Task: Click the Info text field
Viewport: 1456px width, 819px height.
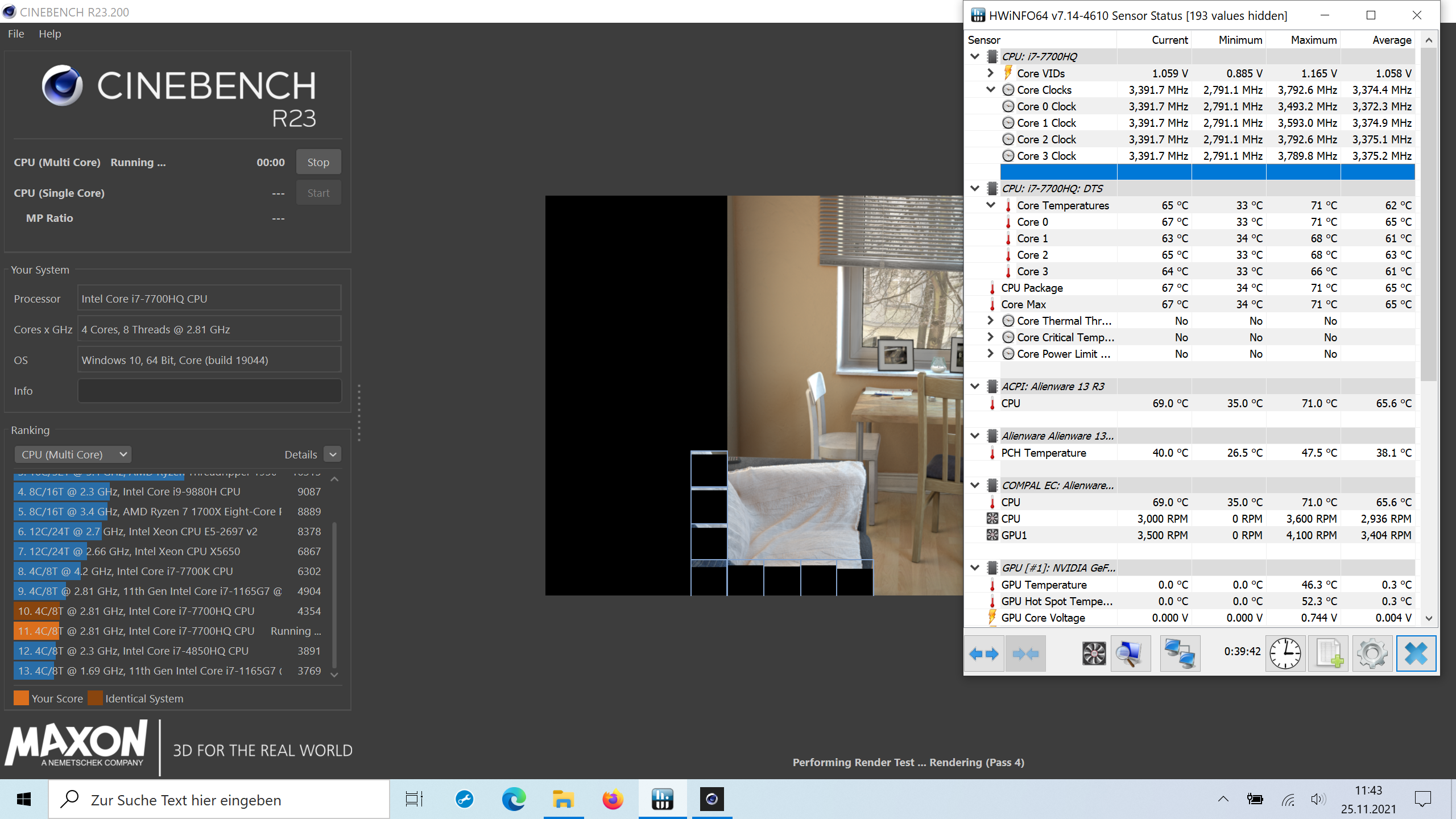Action: 209,391
